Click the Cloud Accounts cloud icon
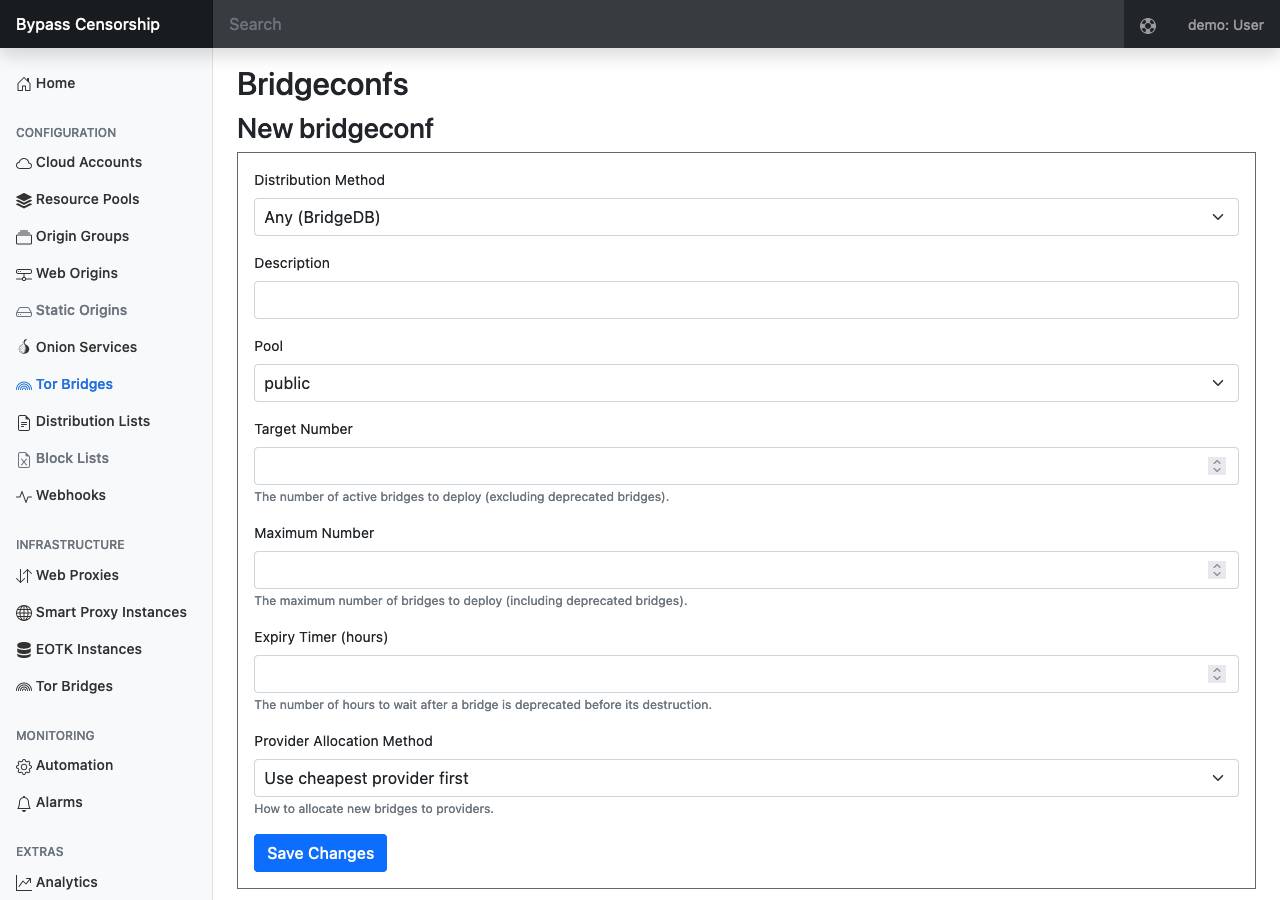This screenshot has width=1280, height=900. point(24,163)
